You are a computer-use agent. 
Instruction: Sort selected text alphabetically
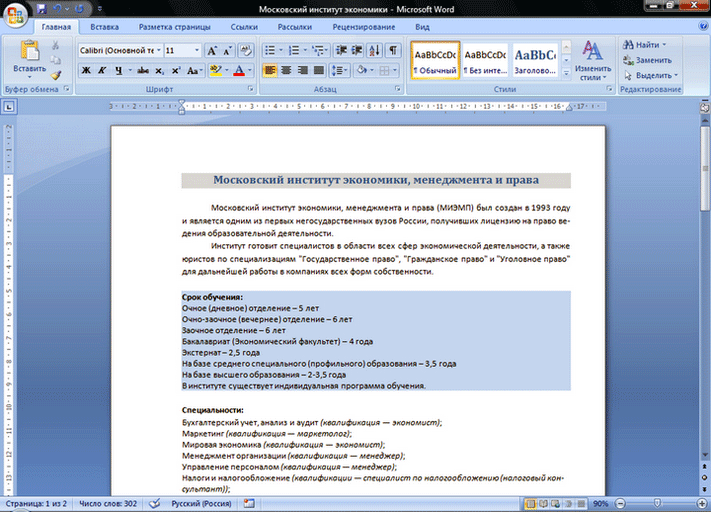(x=375, y=50)
